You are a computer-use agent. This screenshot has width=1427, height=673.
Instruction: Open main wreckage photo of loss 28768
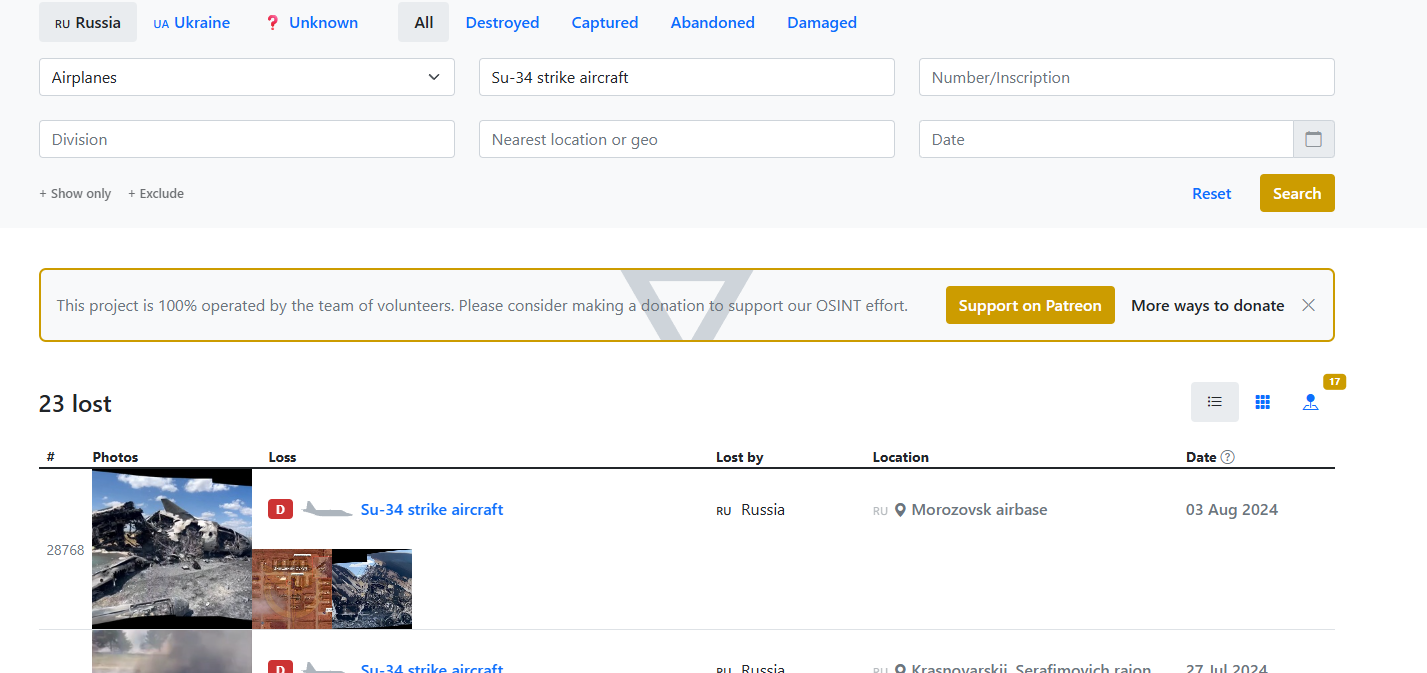point(172,549)
